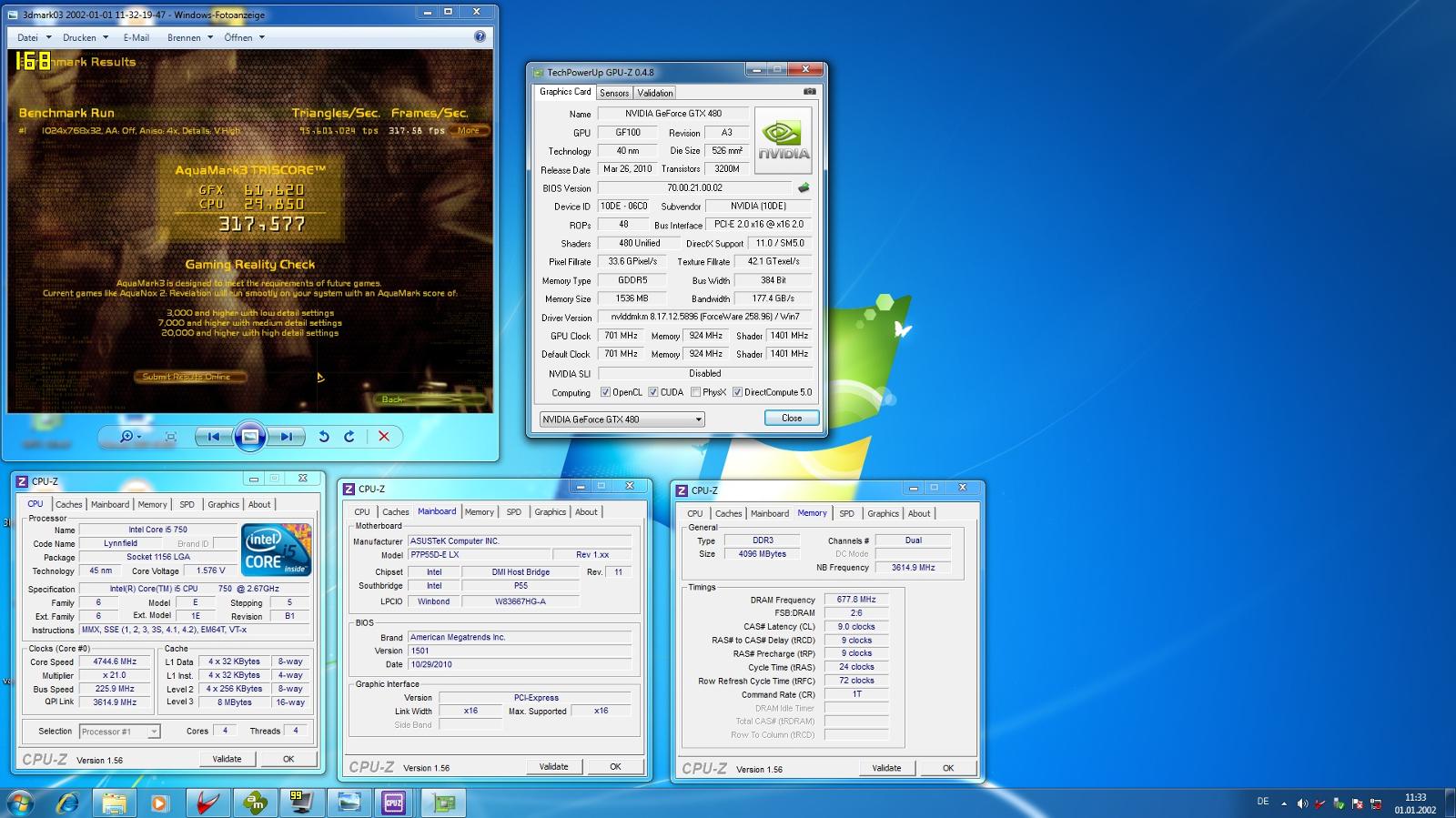The image size is (1456, 818).
Task: Launch Internet Explorer from taskbar
Action: coord(68,803)
